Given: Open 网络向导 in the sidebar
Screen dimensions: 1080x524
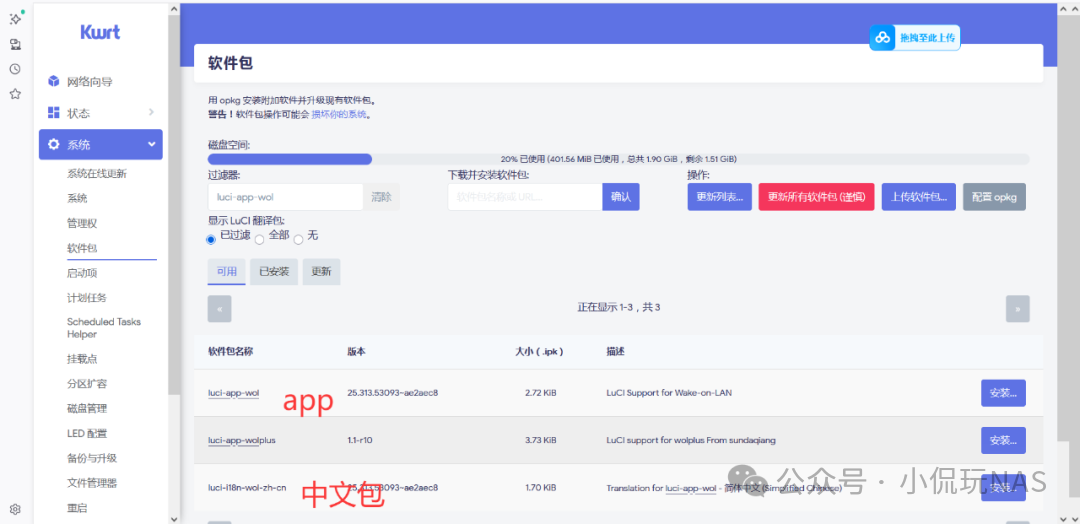Looking at the screenshot, I should [90, 82].
